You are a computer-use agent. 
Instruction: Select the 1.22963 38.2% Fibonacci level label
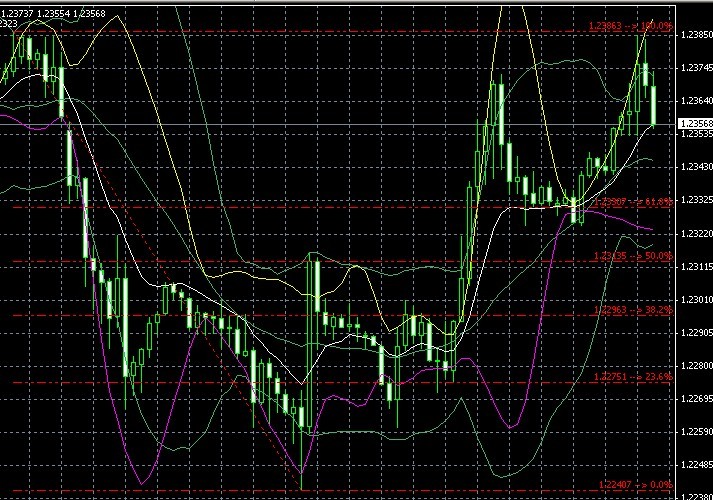(633, 310)
